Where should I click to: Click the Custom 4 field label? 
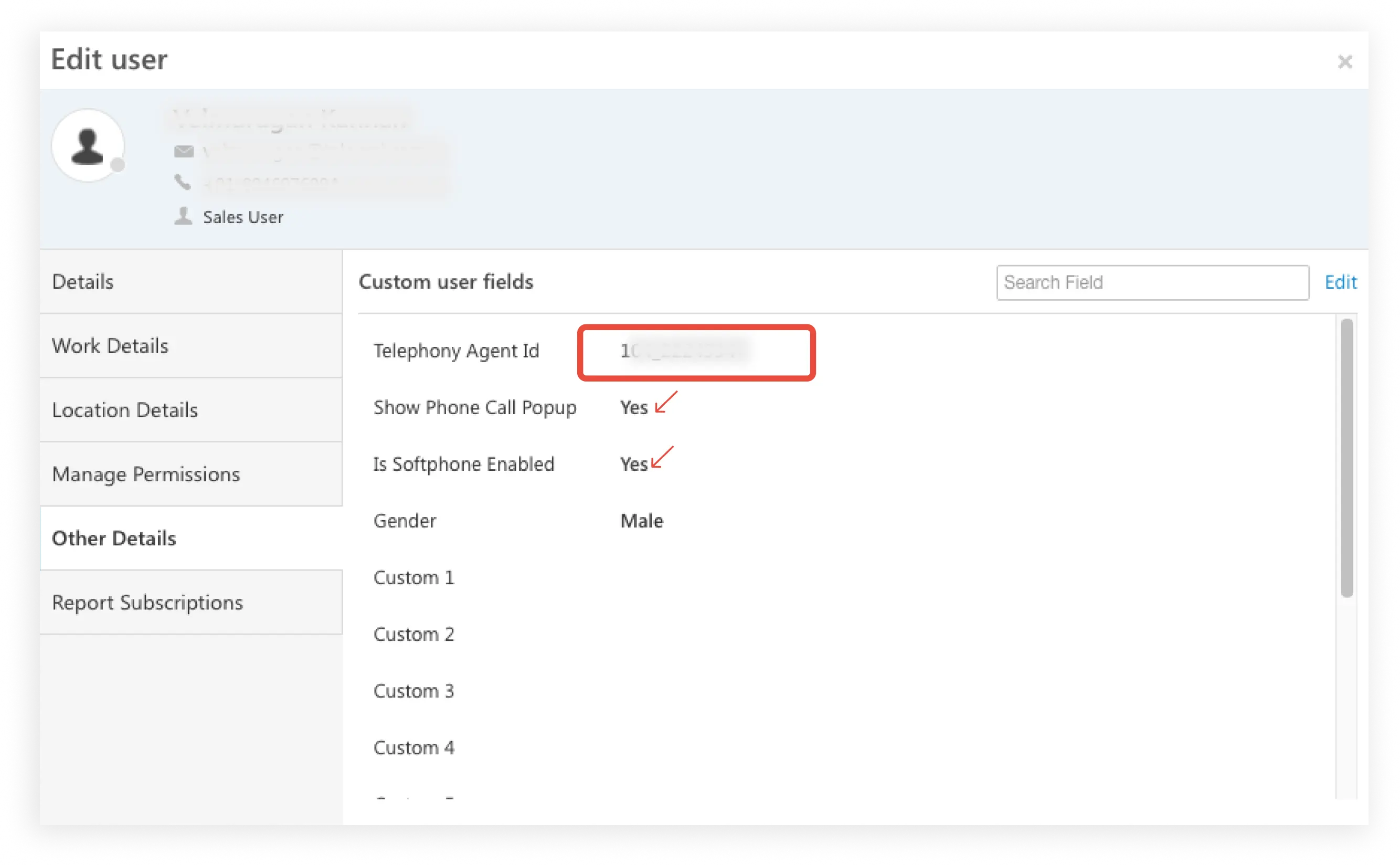click(414, 747)
